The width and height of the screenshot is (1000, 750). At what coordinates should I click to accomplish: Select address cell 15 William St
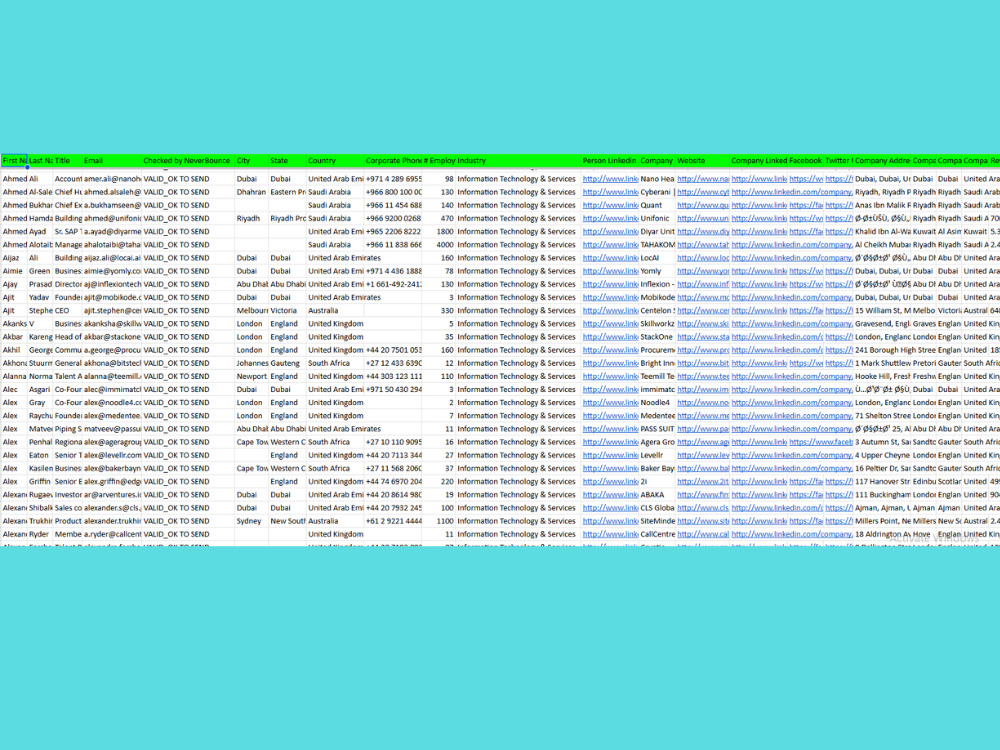[x=883, y=311]
